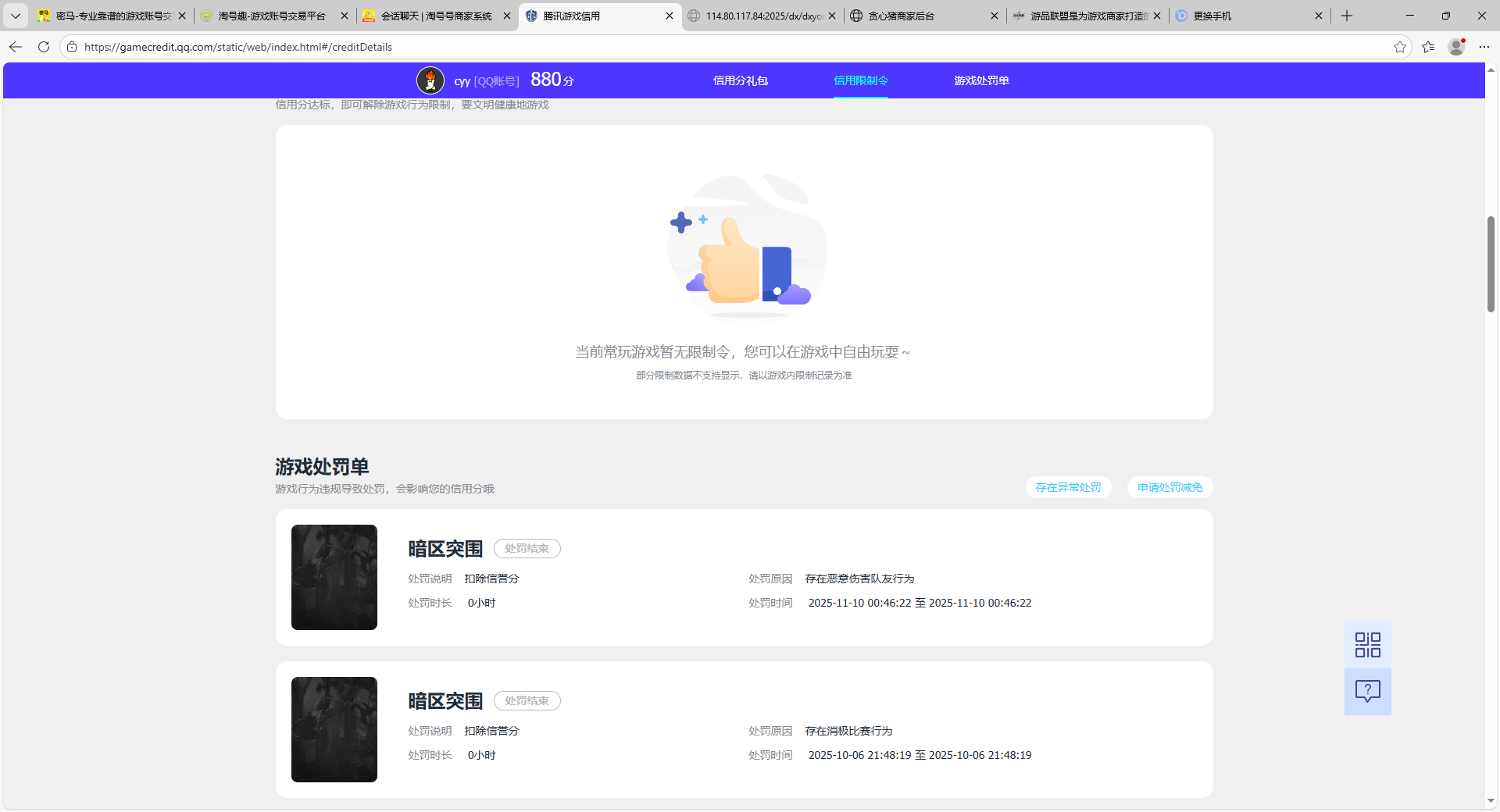Open the favorites collection icon

click(1428, 47)
